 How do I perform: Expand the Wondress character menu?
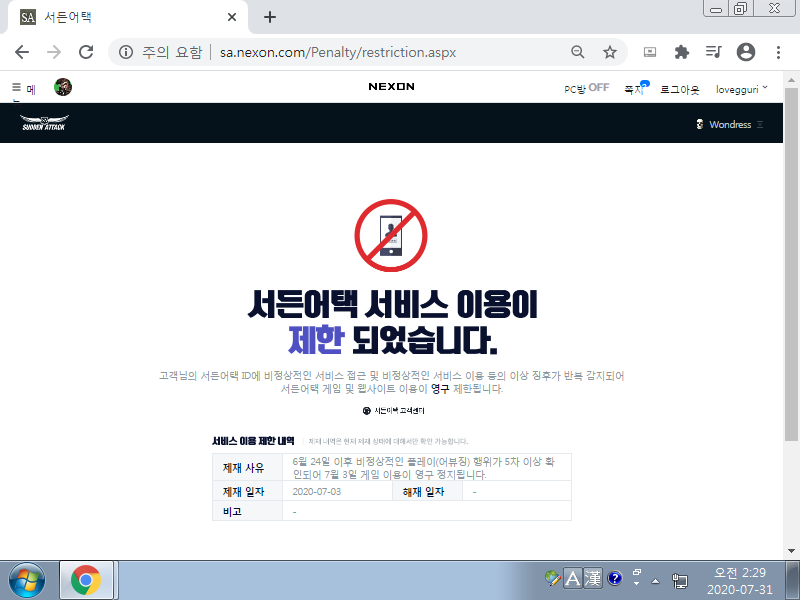pyautogui.click(x=729, y=125)
